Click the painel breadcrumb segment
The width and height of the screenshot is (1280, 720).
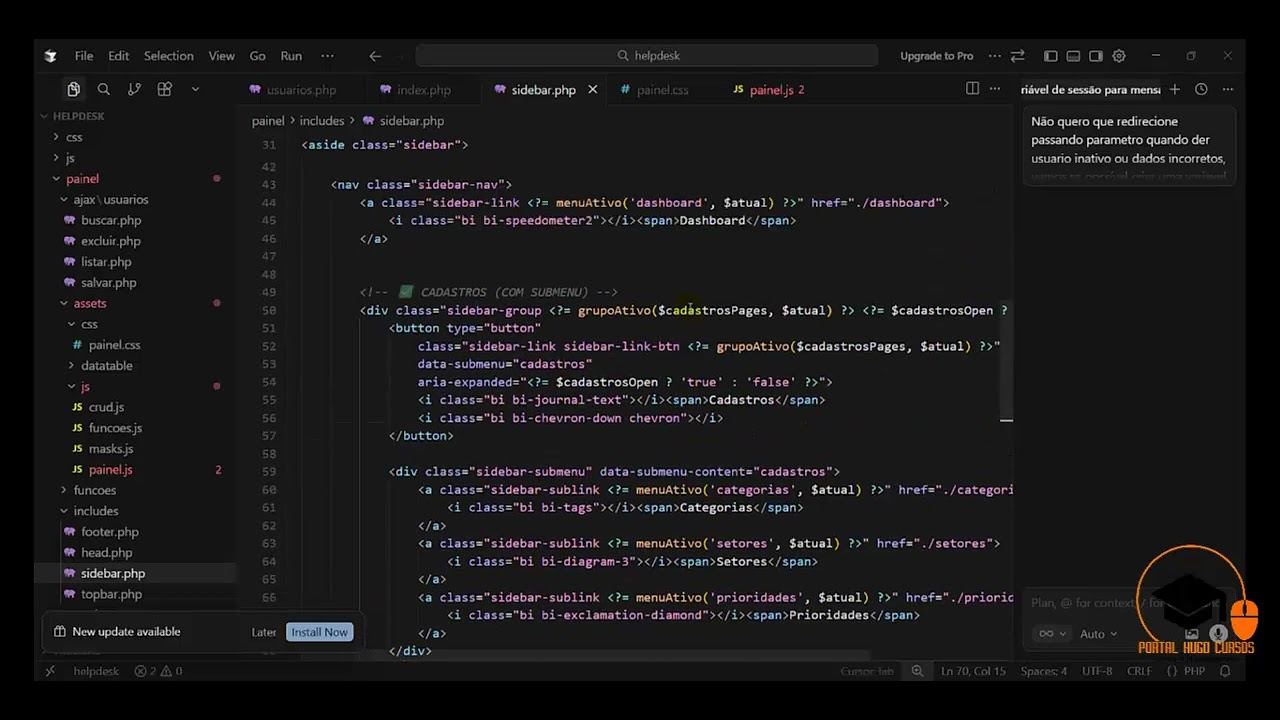tap(268, 121)
